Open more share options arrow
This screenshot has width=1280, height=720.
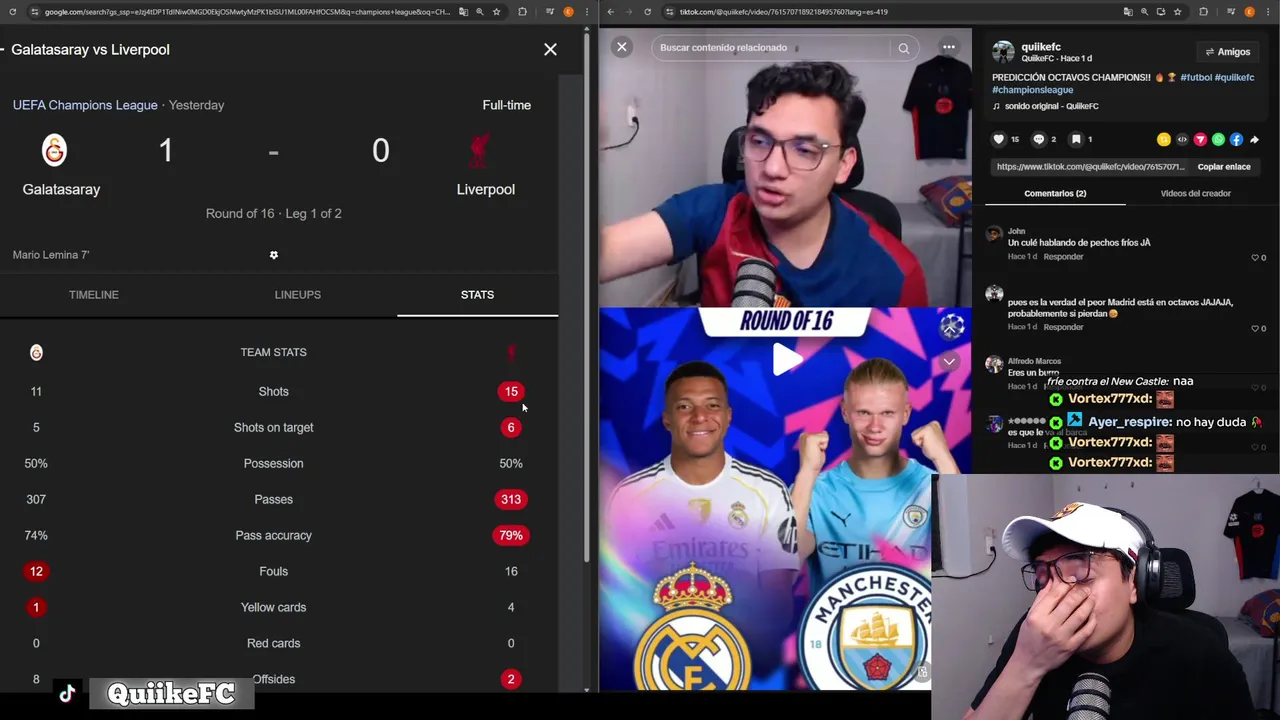(x=1254, y=140)
